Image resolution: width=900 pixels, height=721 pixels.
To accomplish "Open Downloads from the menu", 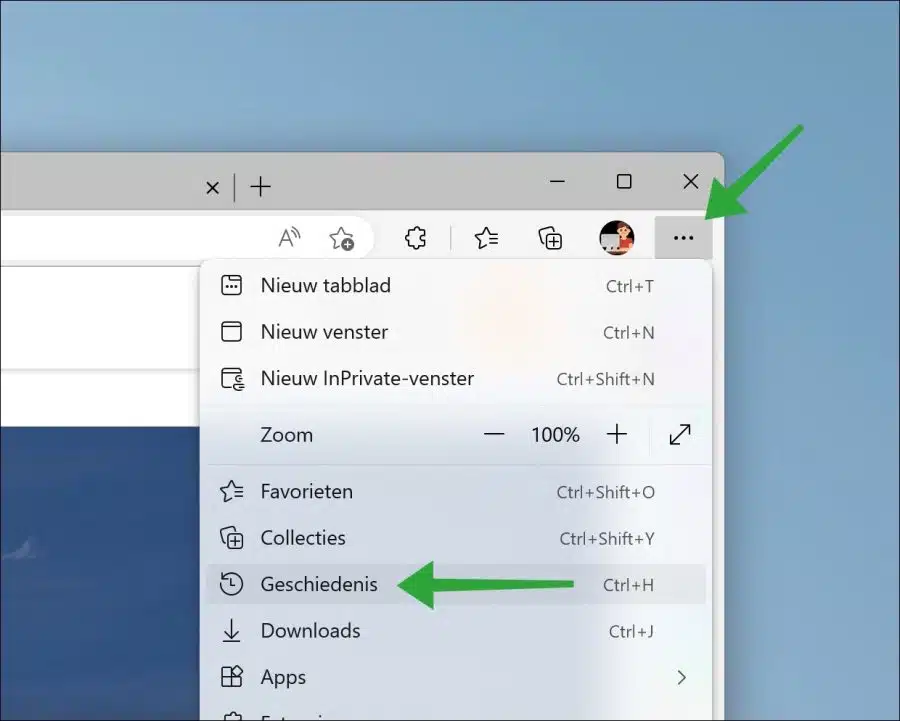I will click(456, 631).
